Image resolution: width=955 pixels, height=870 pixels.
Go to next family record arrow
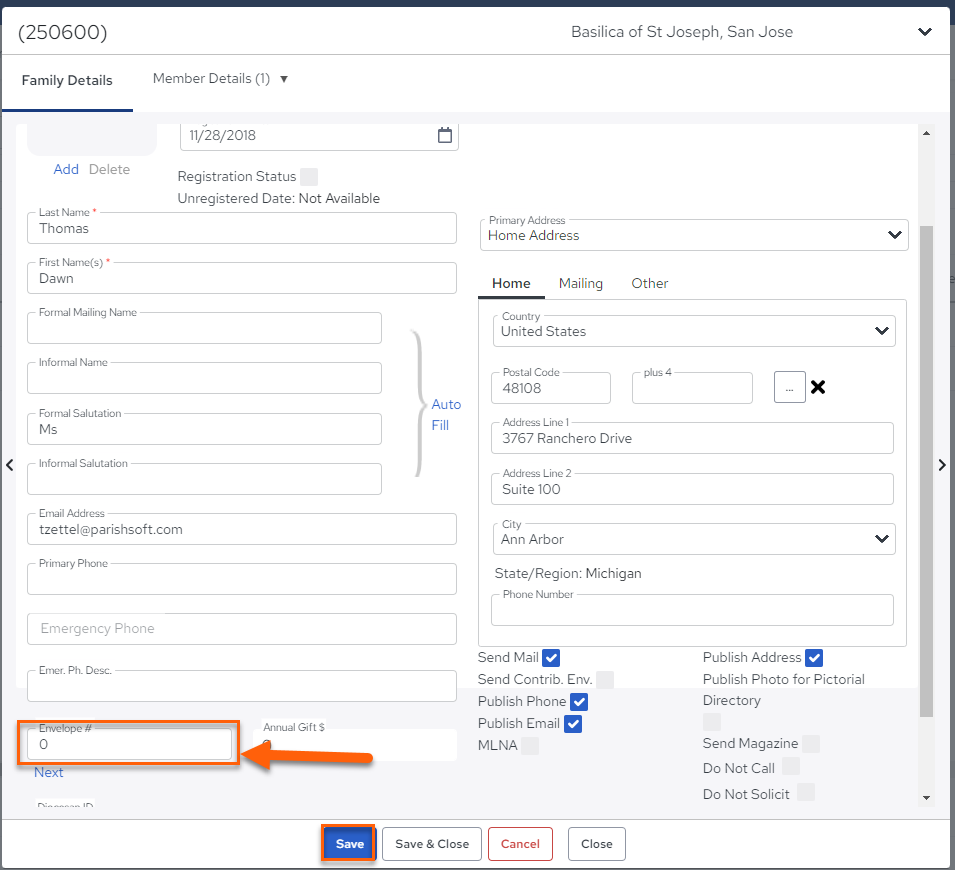(x=942, y=465)
